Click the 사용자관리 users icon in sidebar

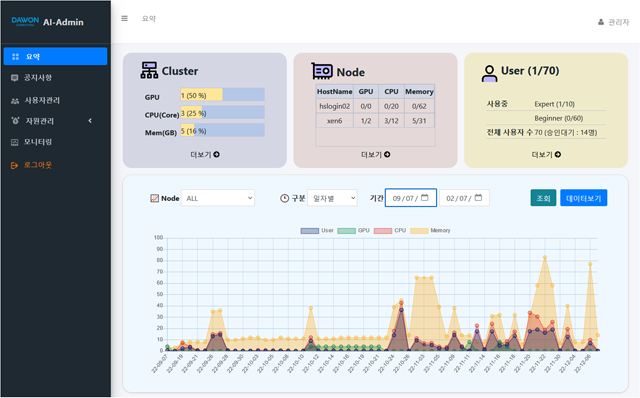click(15, 100)
